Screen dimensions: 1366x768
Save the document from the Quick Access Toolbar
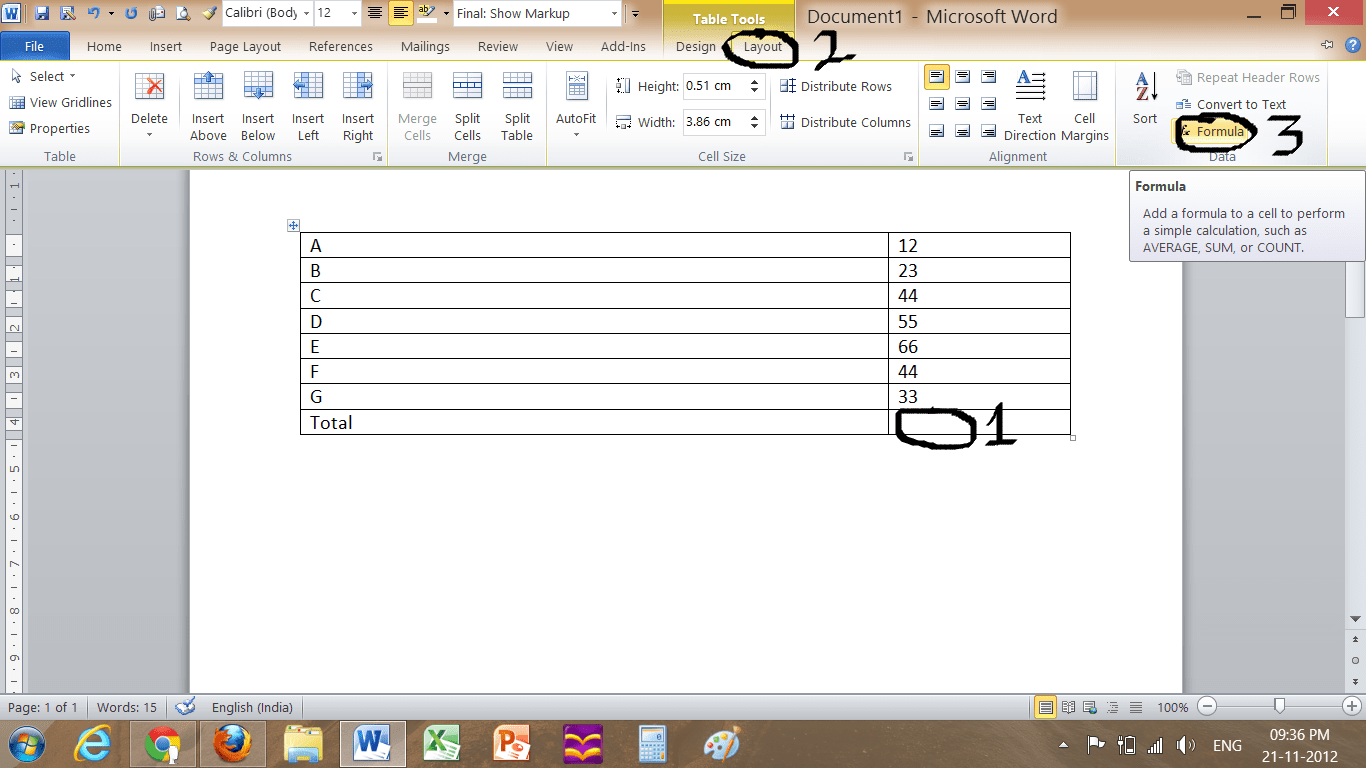42,14
